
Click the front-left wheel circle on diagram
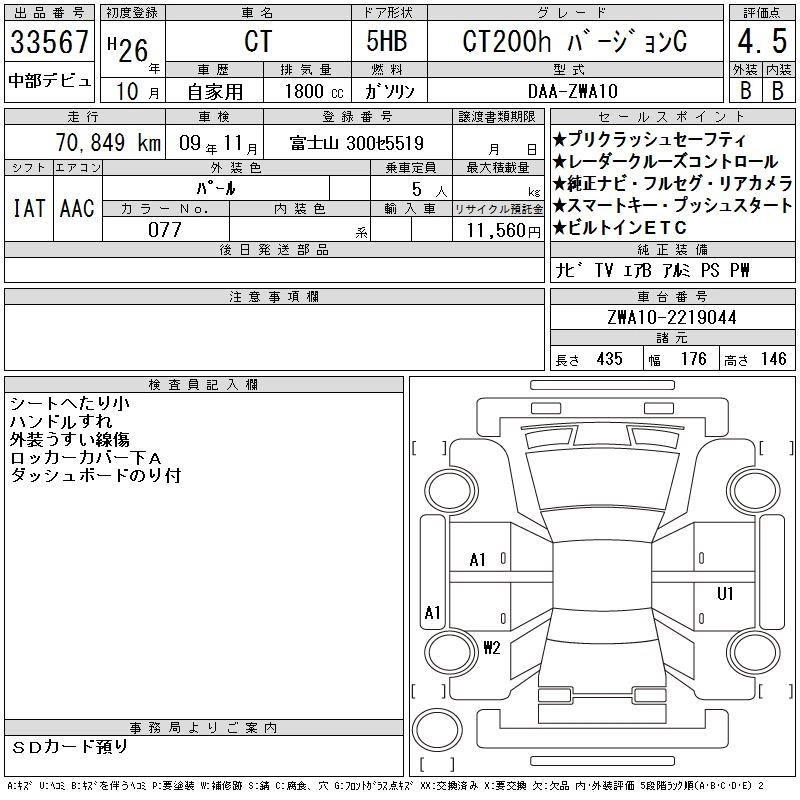451,490
